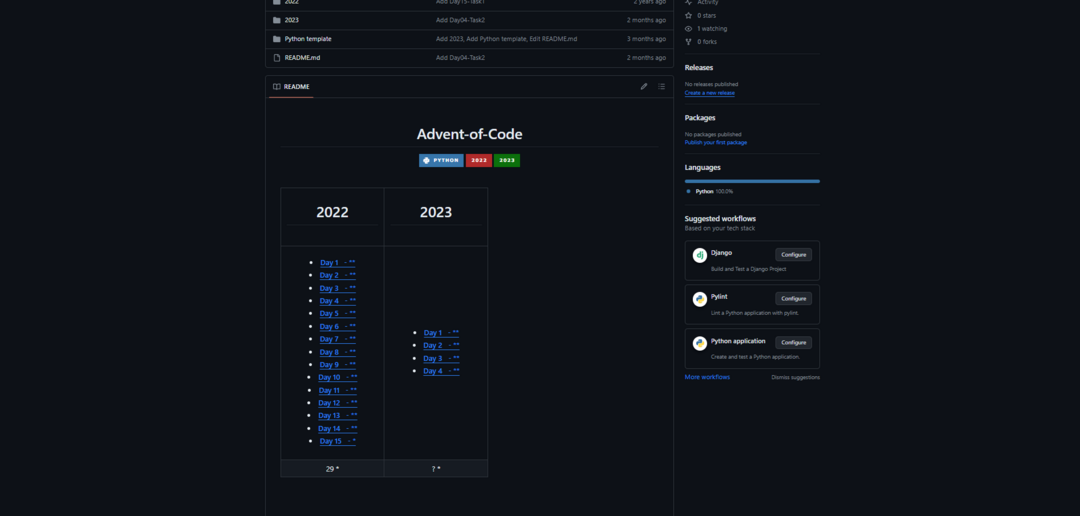This screenshot has height=516, width=1080.
Task: Click the Pylint Python logo icon
Action: point(700,299)
